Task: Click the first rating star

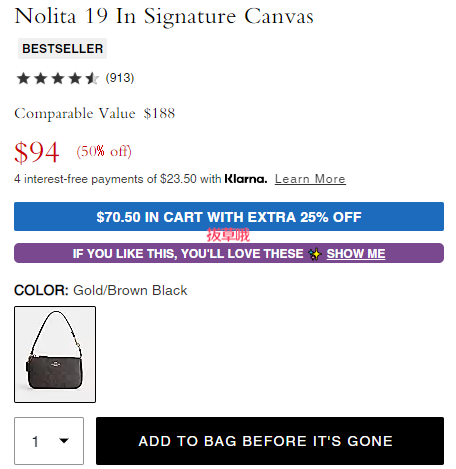Action: 23,78
